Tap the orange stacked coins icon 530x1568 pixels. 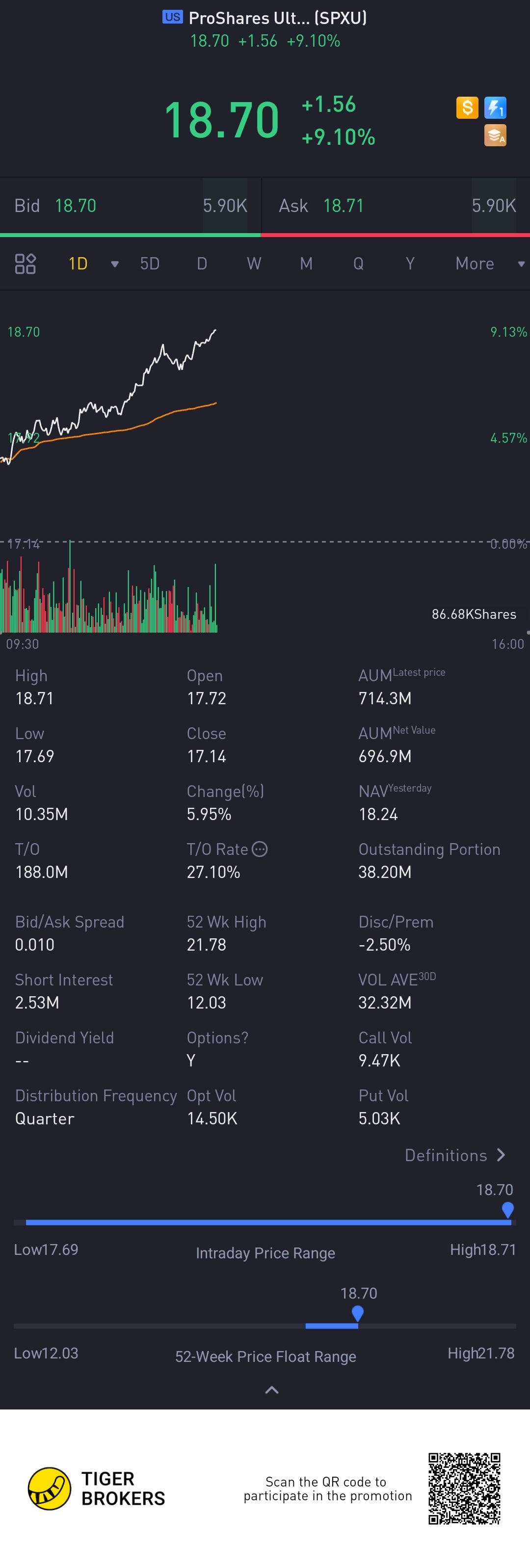tap(495, 136)
